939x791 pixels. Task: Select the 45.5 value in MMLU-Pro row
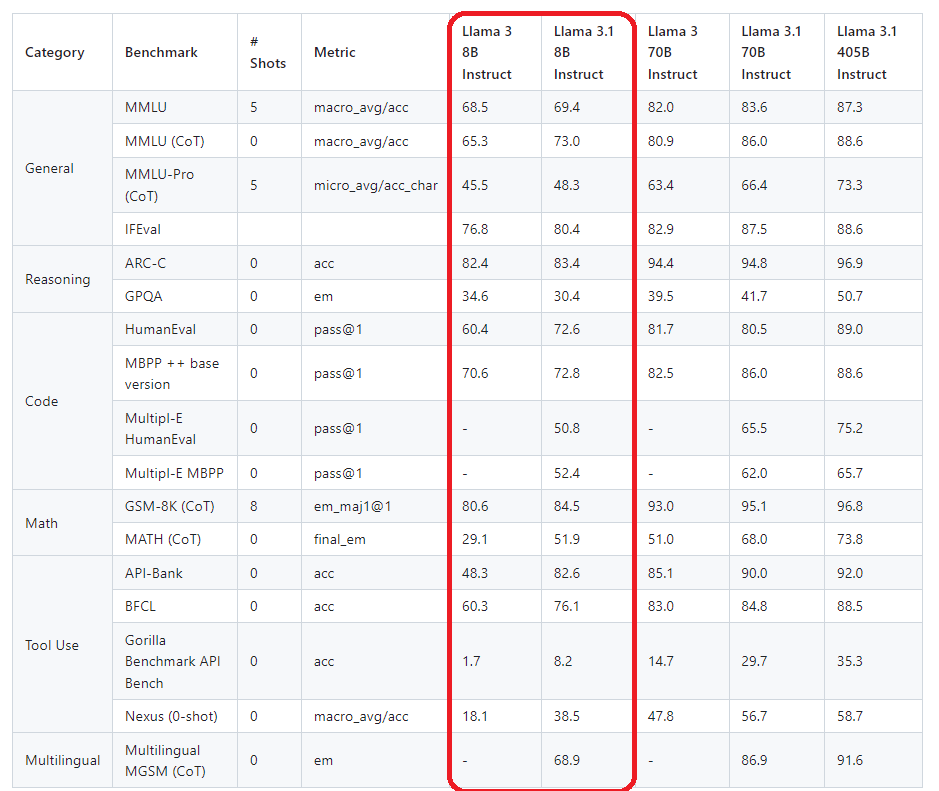tap(475, 186)
